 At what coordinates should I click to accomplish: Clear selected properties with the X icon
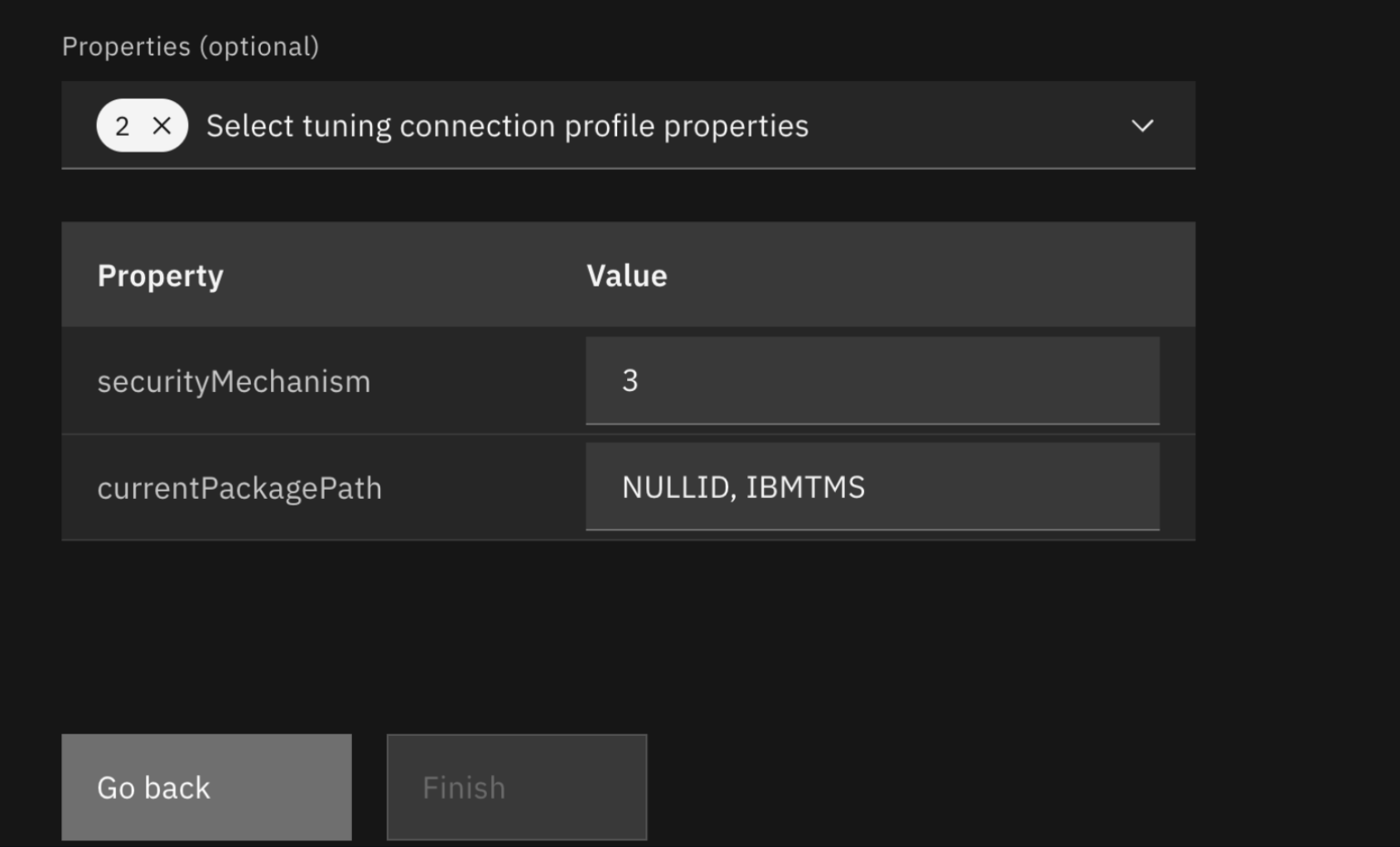[x=162, y=126]
